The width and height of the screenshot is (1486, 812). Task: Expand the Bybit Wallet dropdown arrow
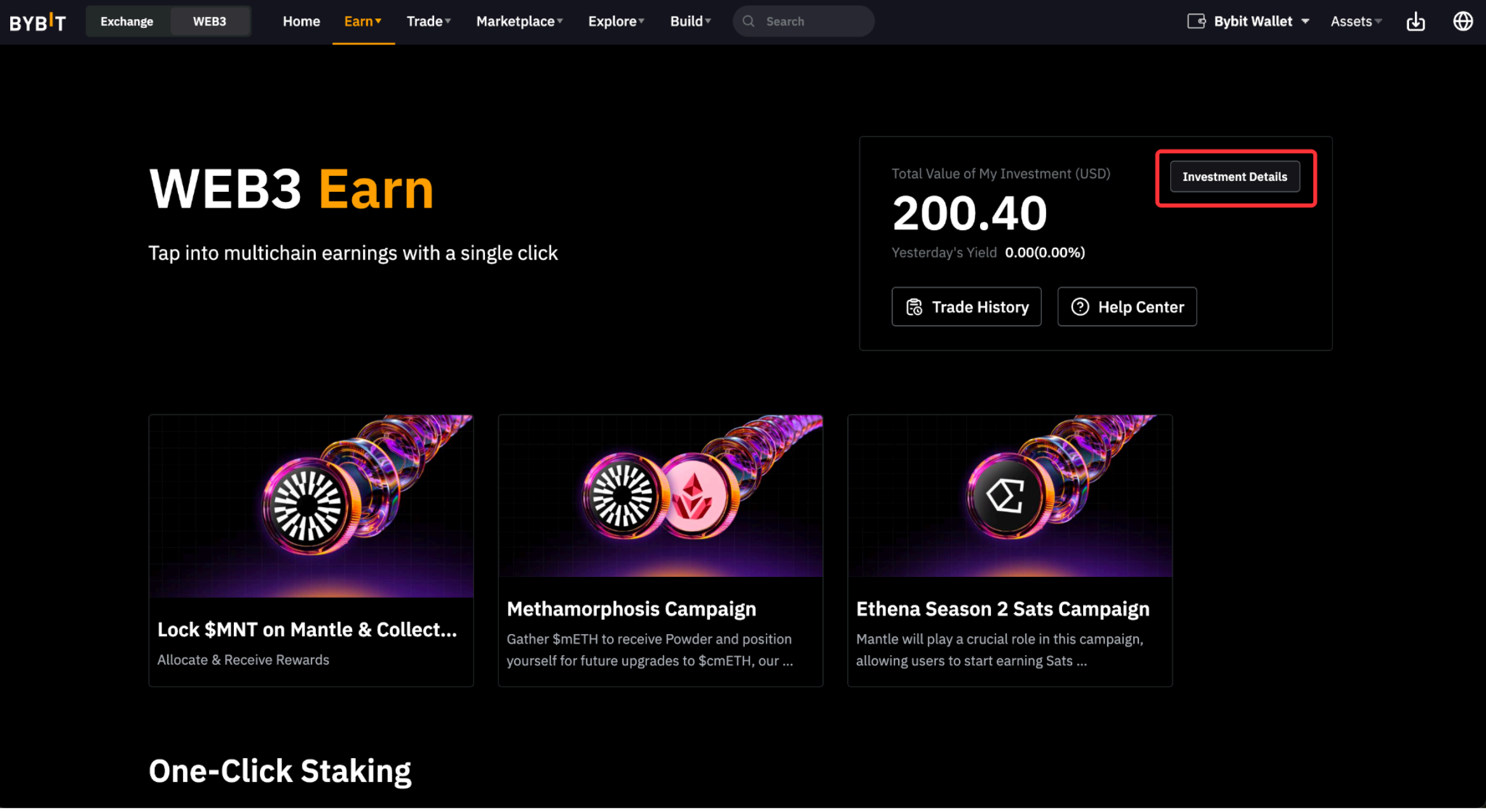pyautogui.click(x=1305, y=22)
